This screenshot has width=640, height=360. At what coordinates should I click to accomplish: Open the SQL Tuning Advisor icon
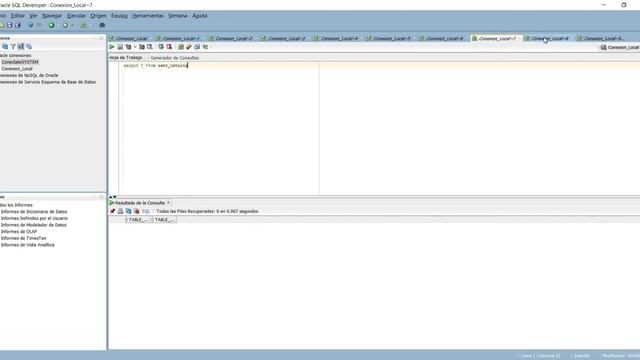150,47
